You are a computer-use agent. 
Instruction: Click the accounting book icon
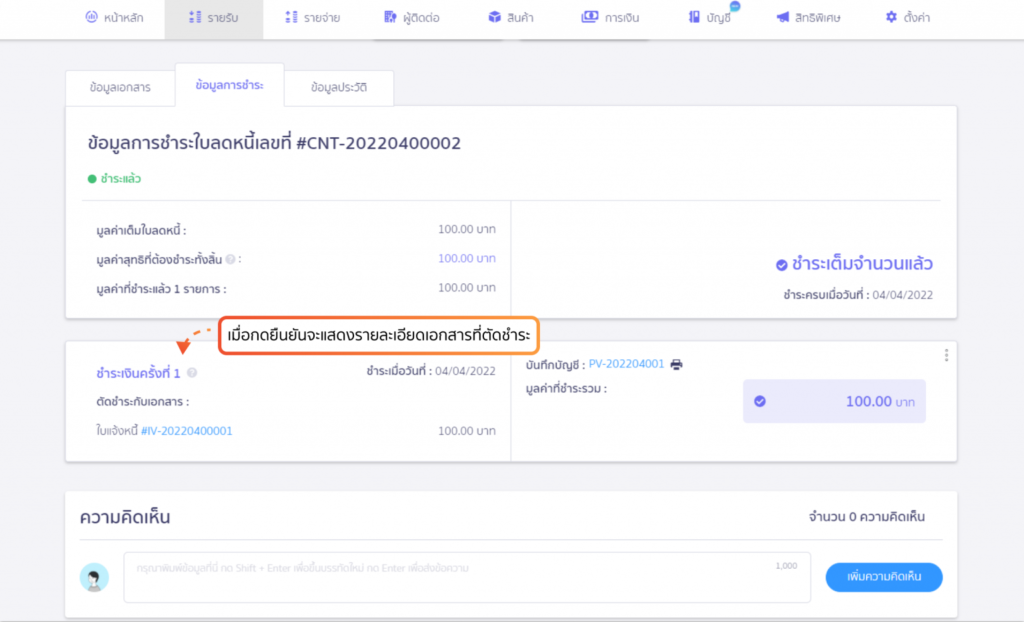click(694, 17)
